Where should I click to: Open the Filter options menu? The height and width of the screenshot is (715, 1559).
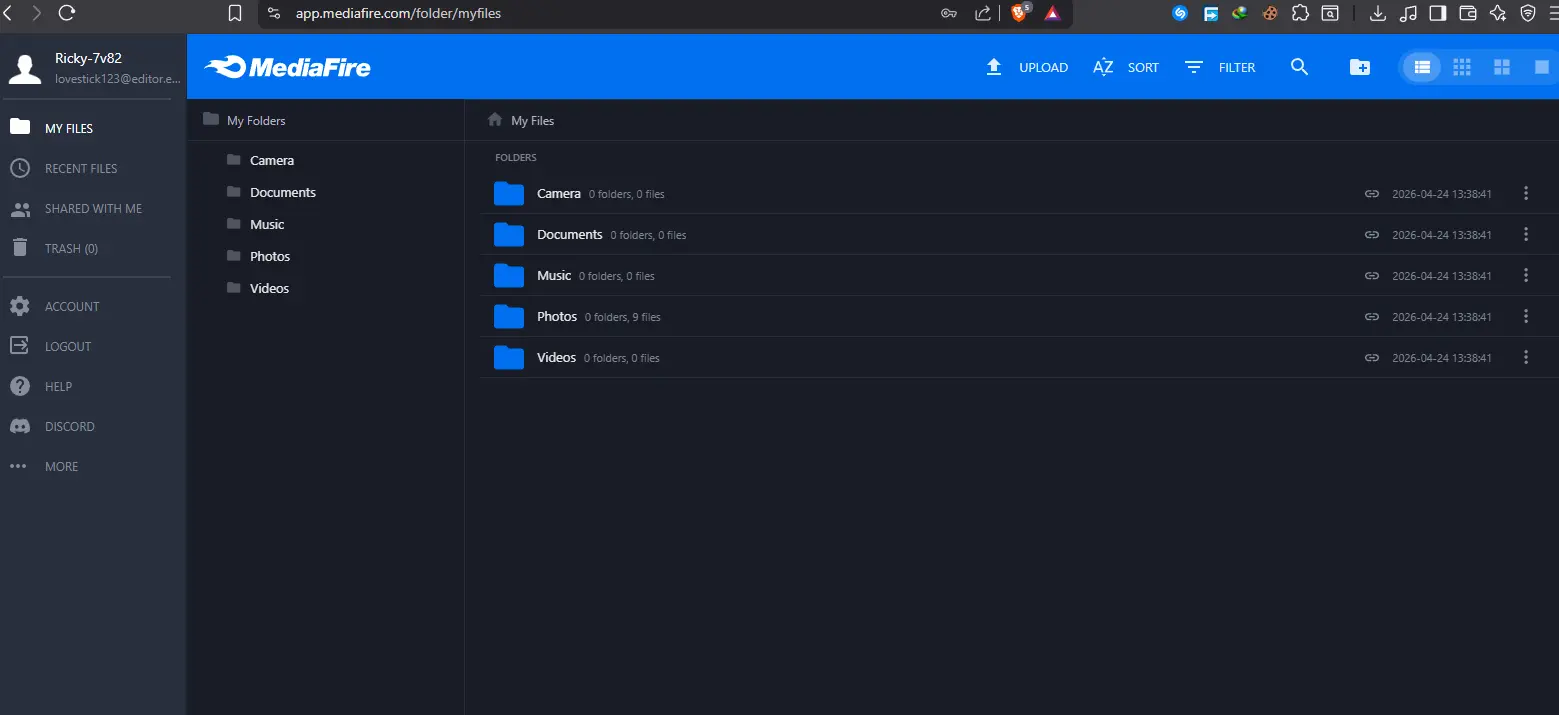click(1219, 67)
